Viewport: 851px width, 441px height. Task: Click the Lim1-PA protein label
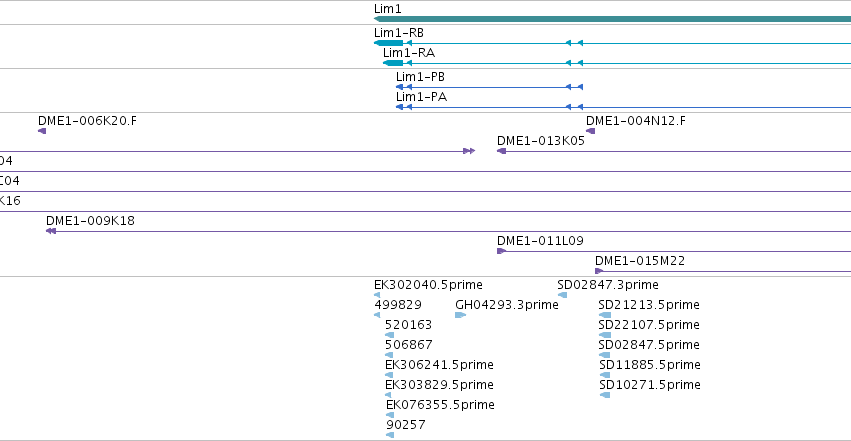422,97
